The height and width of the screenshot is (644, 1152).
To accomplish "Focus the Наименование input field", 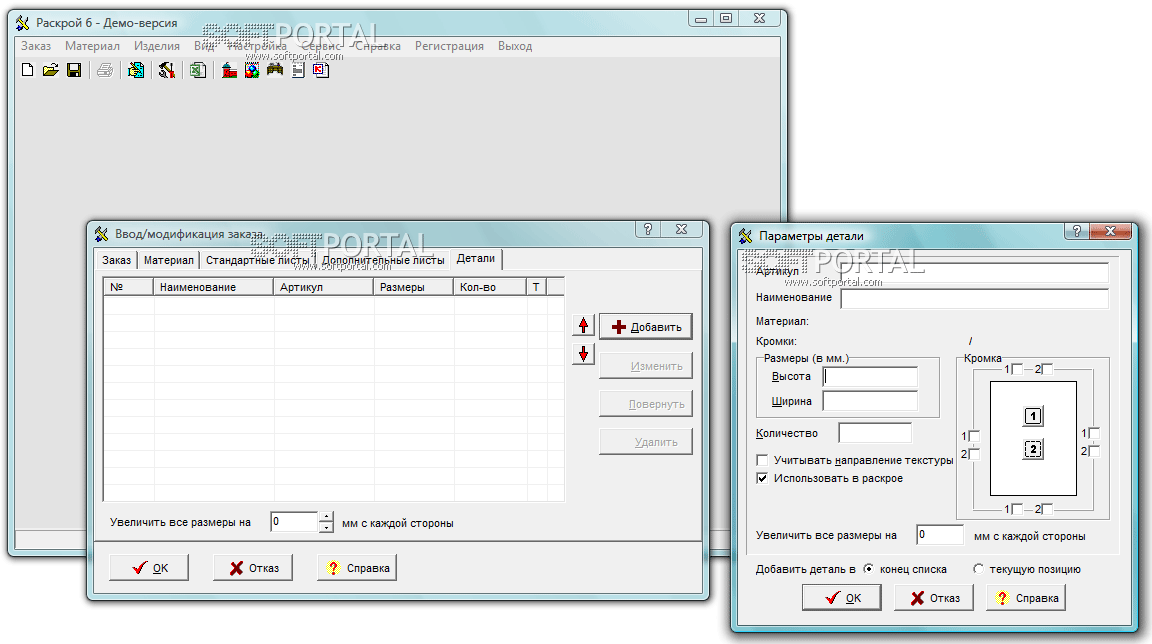I will coord(974,298).
